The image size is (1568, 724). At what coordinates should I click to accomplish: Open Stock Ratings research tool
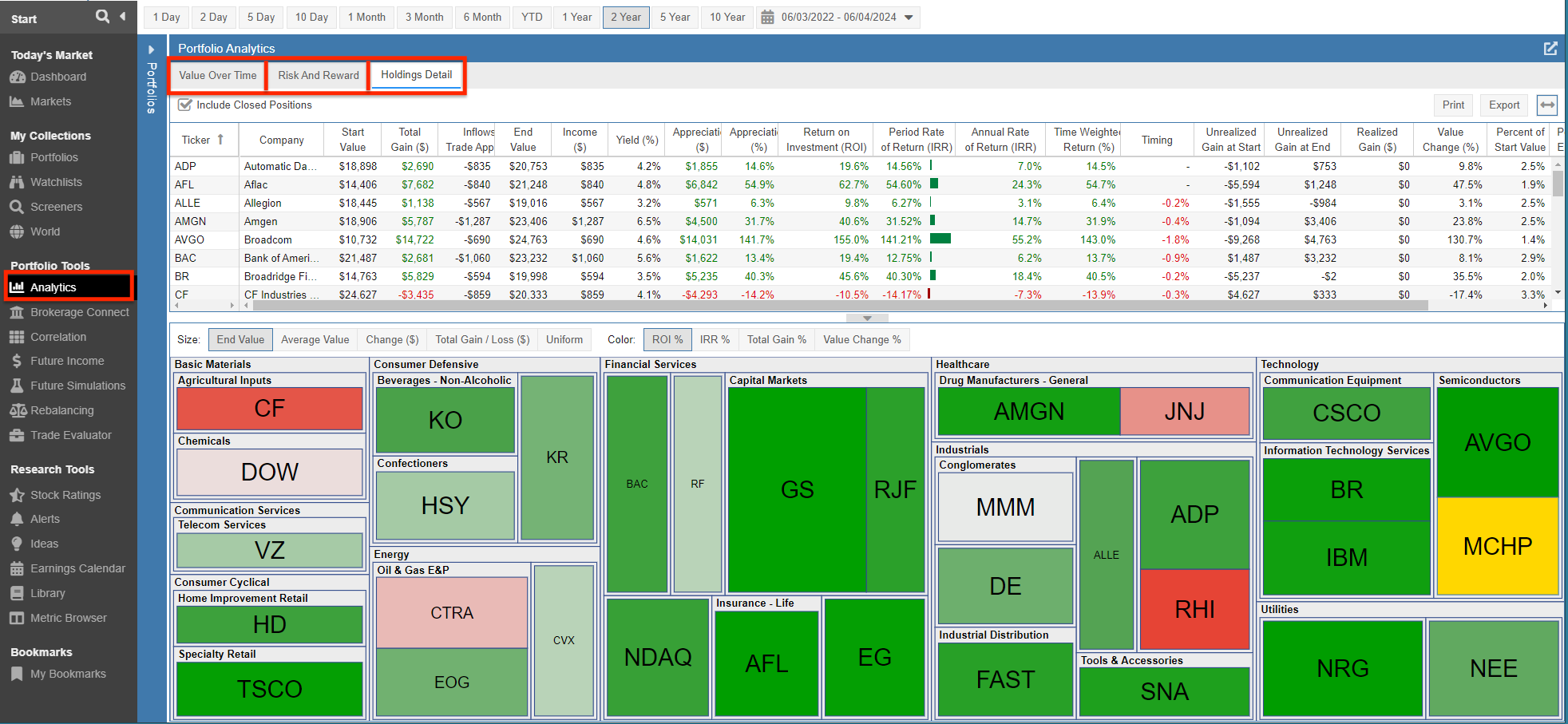point(65,495)
